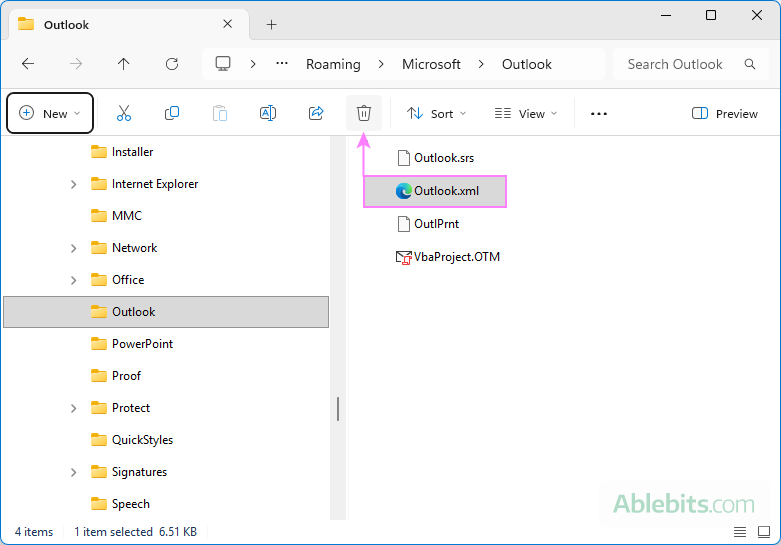Click the Copy icon in toolbar
This screenshot has height=545, width=781.
172,114
